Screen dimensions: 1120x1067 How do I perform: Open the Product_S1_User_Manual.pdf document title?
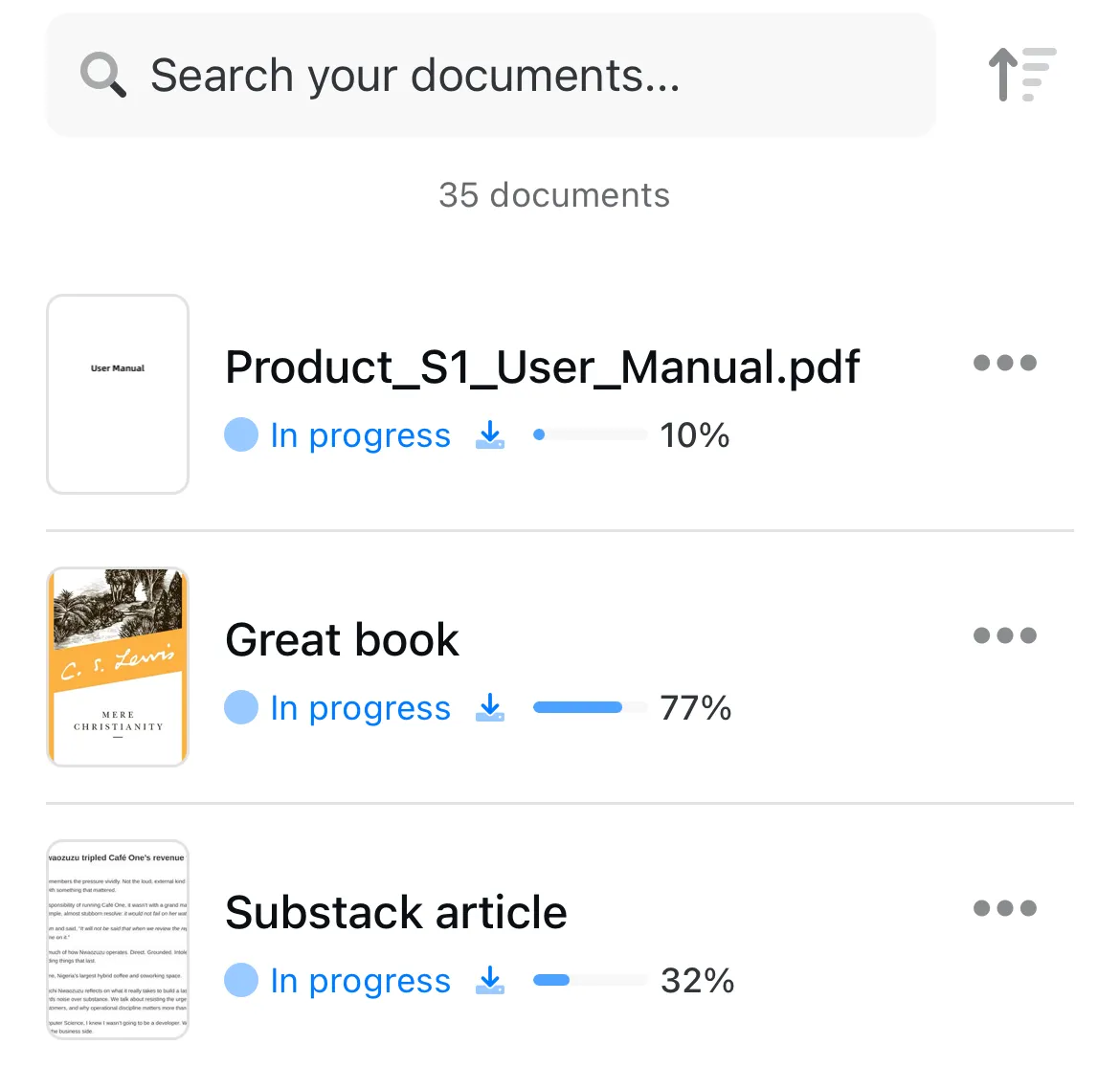542,367
